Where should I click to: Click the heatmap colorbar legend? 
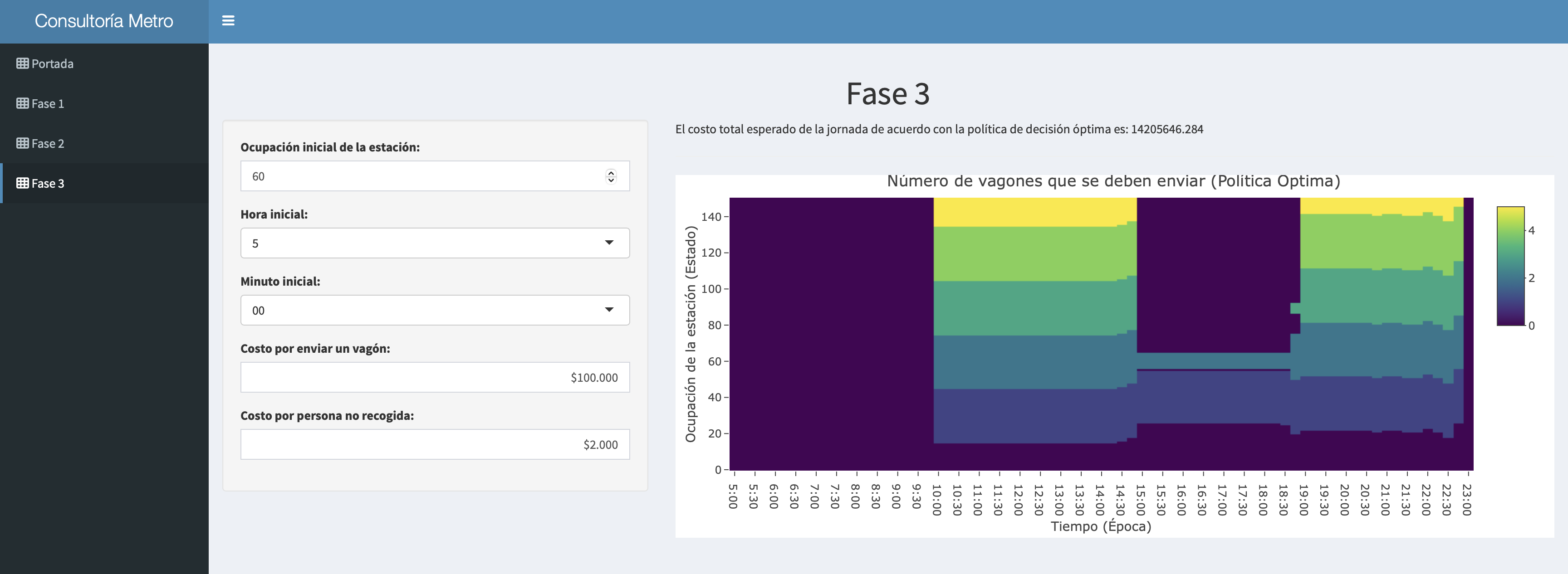click(x=1510, y=266)
